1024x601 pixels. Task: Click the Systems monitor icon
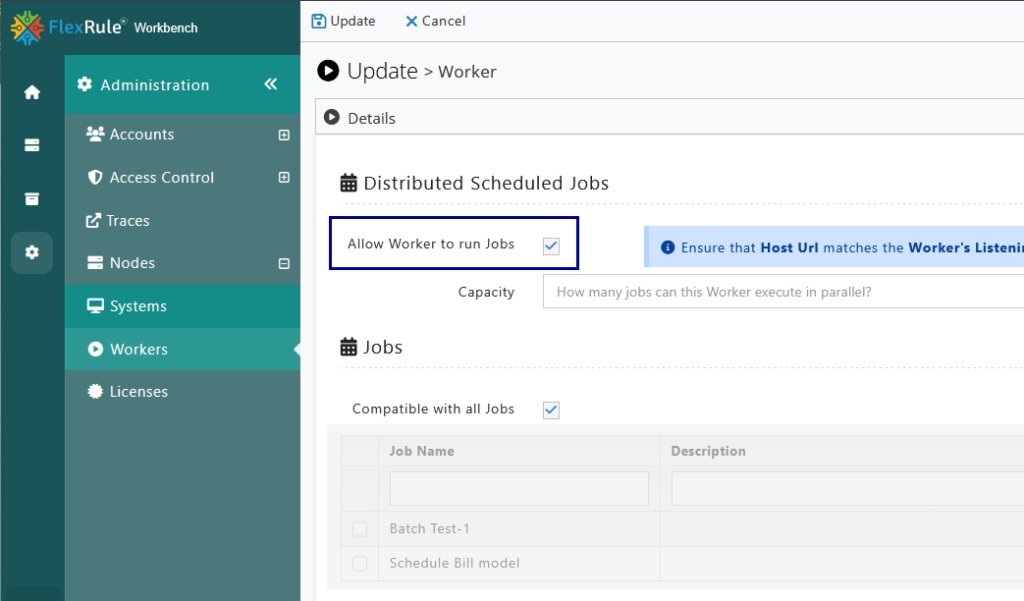(95, 306)
